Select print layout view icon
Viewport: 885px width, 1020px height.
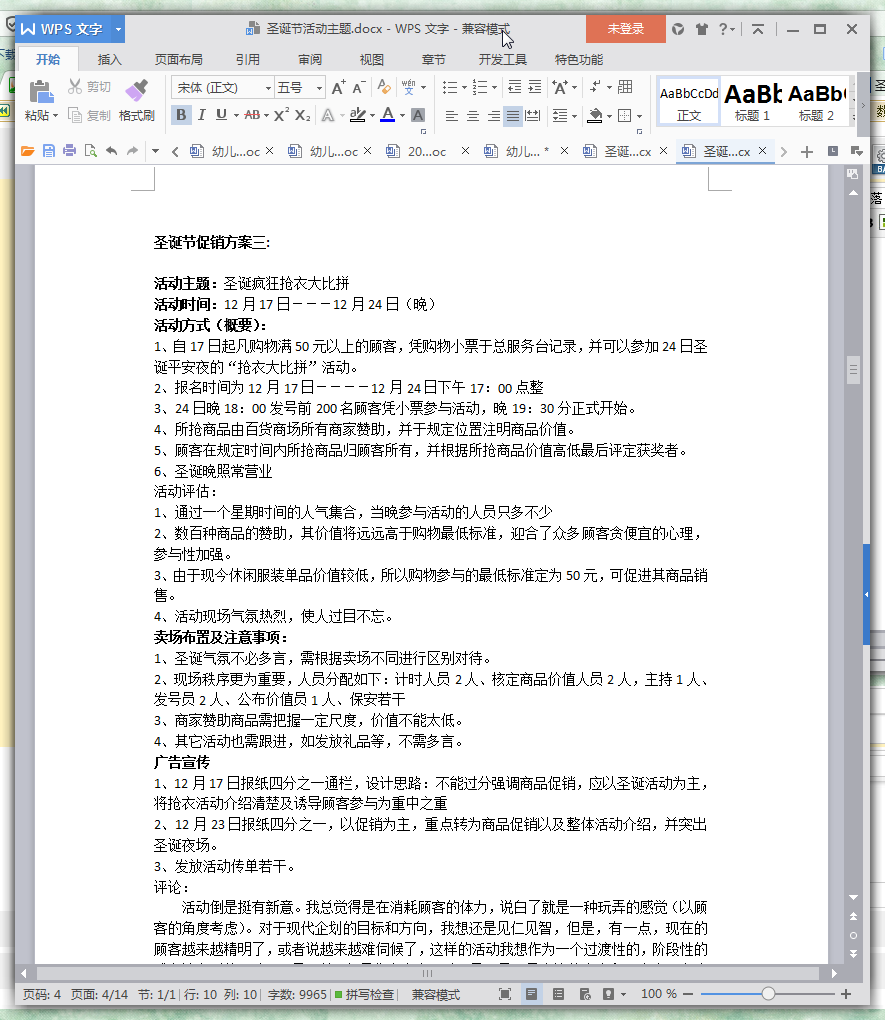532,994
